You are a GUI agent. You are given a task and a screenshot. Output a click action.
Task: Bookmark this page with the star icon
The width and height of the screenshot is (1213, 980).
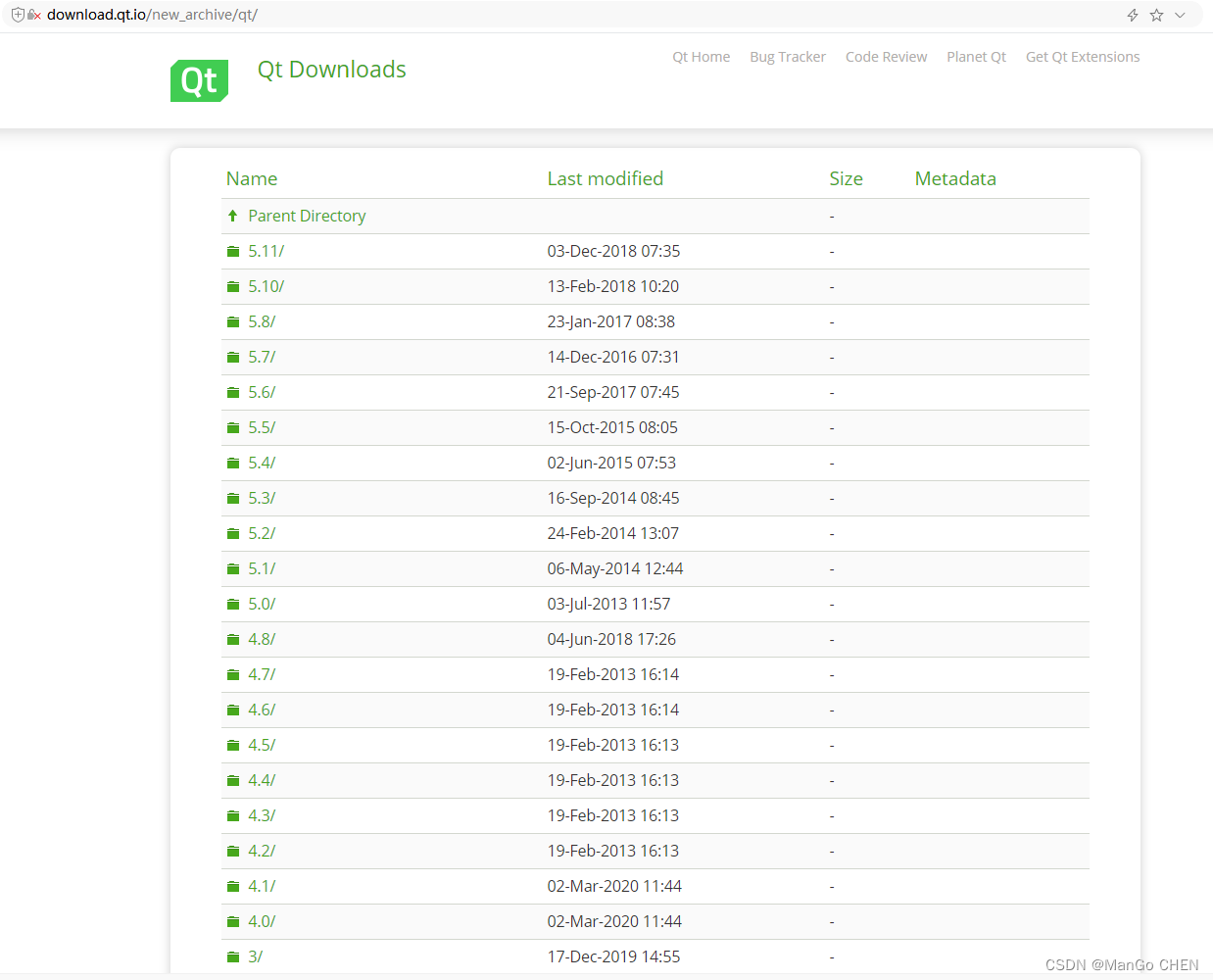click(1156, 15)
